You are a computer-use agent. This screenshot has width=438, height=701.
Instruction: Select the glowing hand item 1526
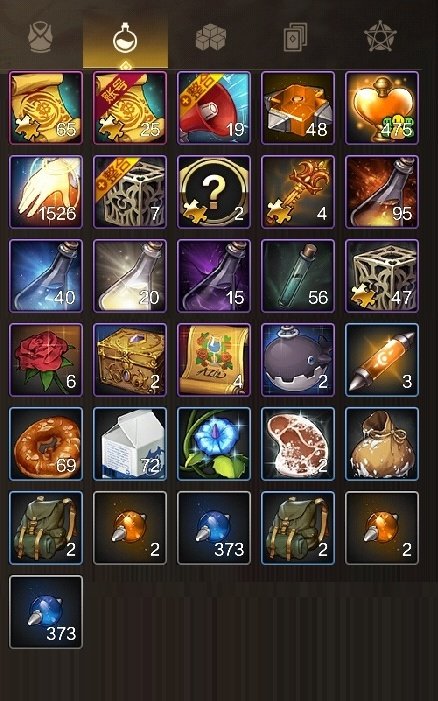click(x=46, y=192)
